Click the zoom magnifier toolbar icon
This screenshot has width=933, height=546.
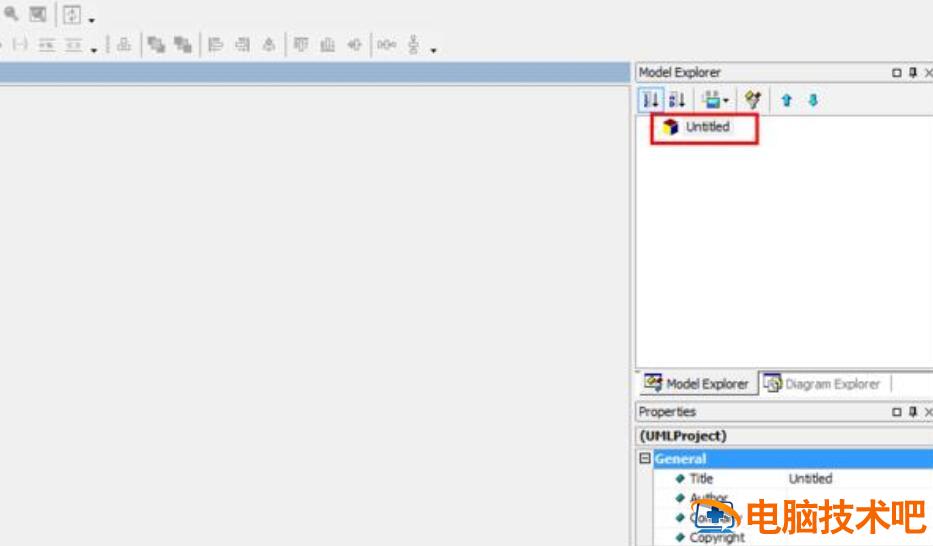11,14
